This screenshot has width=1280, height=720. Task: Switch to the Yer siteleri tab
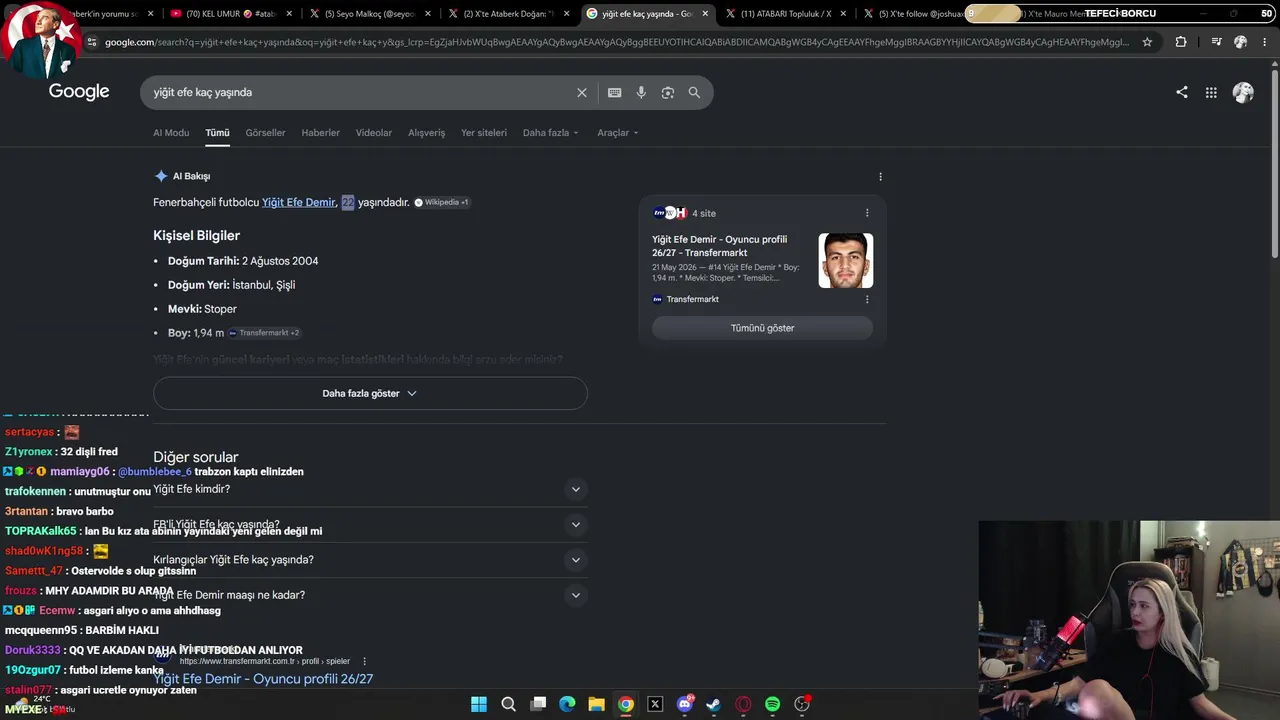click(484, 133)
